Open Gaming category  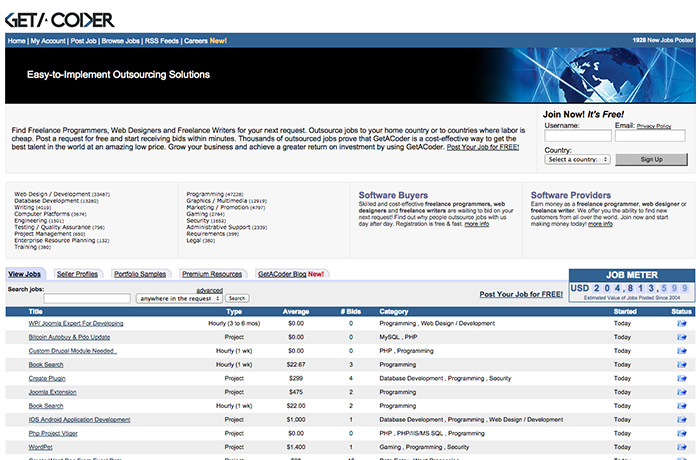coord(205,214)
